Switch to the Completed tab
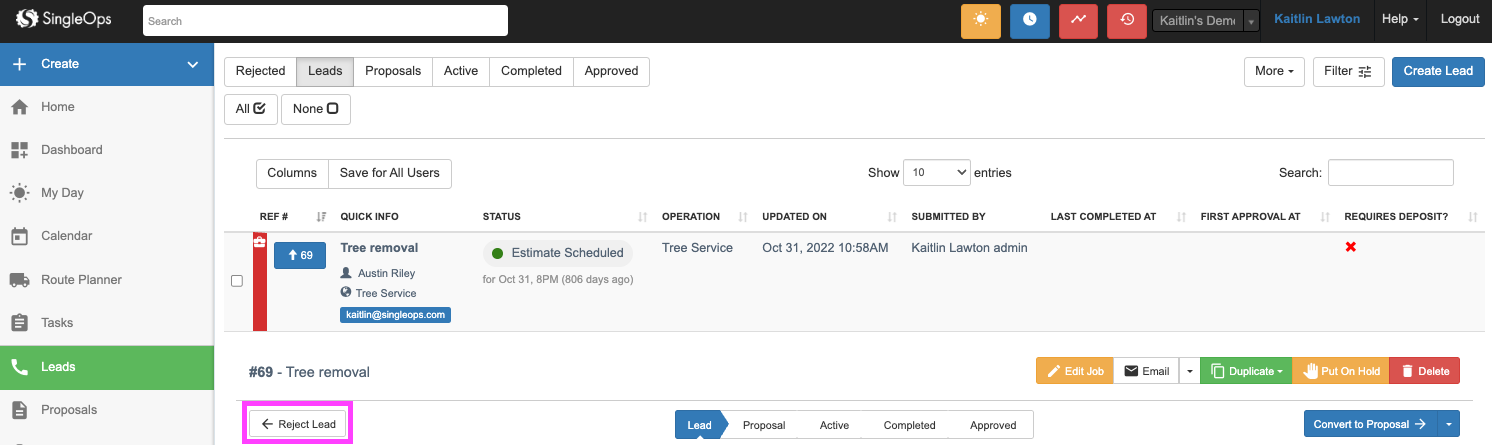This screenshot has height=445, width=1492. [x=531, y=71]
